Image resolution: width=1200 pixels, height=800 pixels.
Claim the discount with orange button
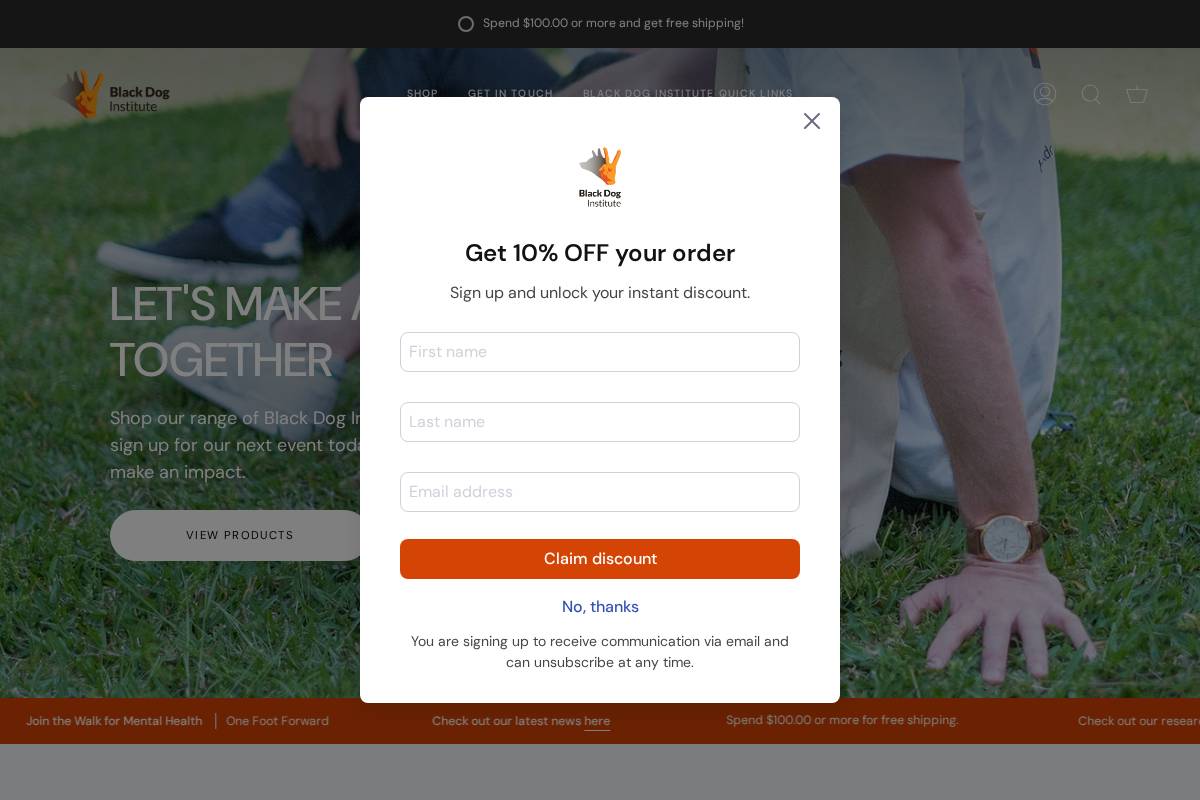click(x=600, y=559)
